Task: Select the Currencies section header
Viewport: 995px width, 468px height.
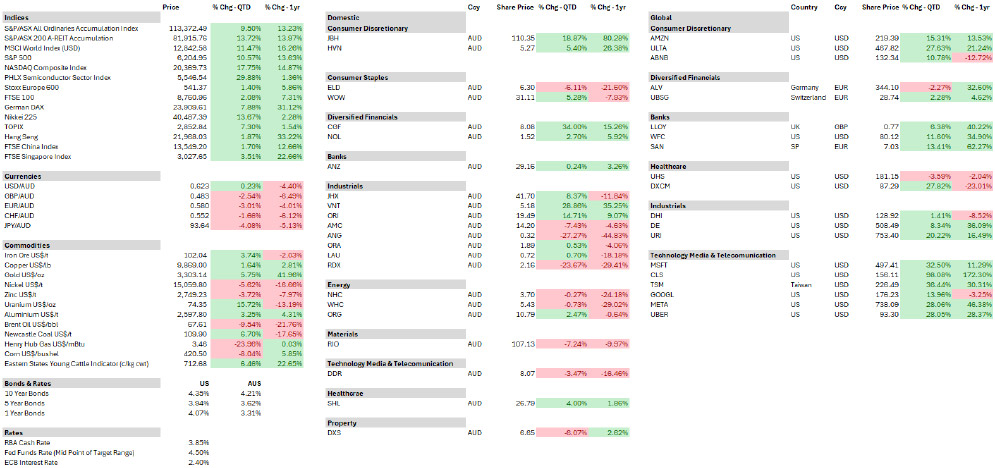Action: [x=81, y=176]
